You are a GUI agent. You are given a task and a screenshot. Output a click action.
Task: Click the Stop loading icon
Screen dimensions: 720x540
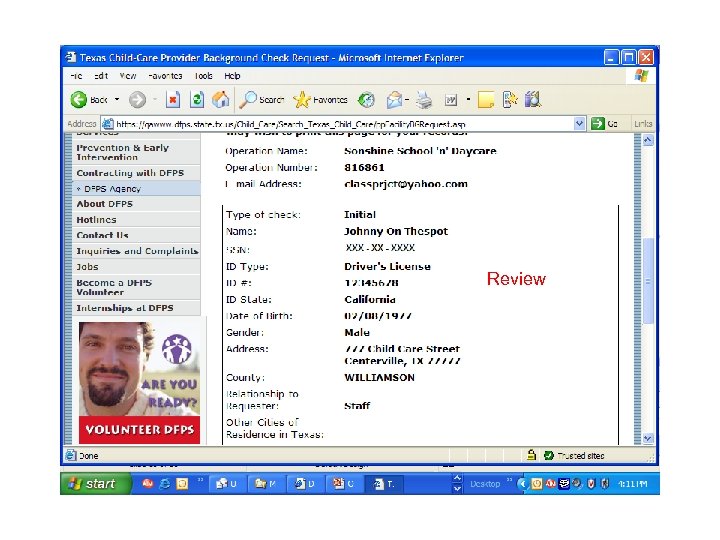point(173,100)
